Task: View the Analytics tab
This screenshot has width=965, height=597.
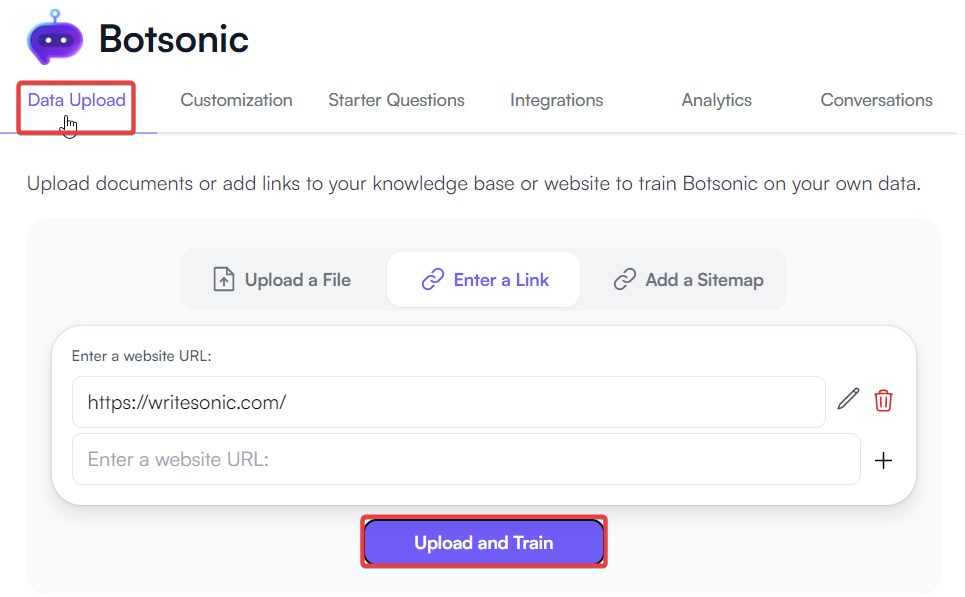Action: click(x=716, y=100)
